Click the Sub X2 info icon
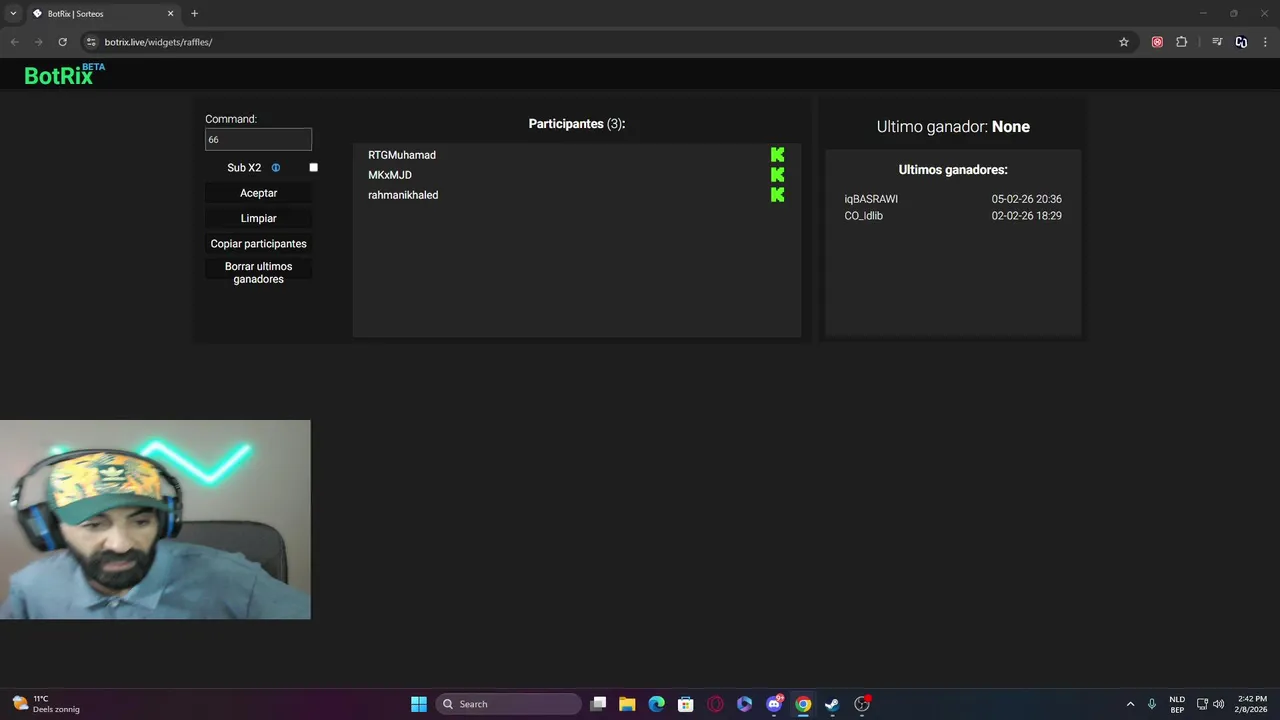This screenshot has height=720, width=1280. point(276,168)
